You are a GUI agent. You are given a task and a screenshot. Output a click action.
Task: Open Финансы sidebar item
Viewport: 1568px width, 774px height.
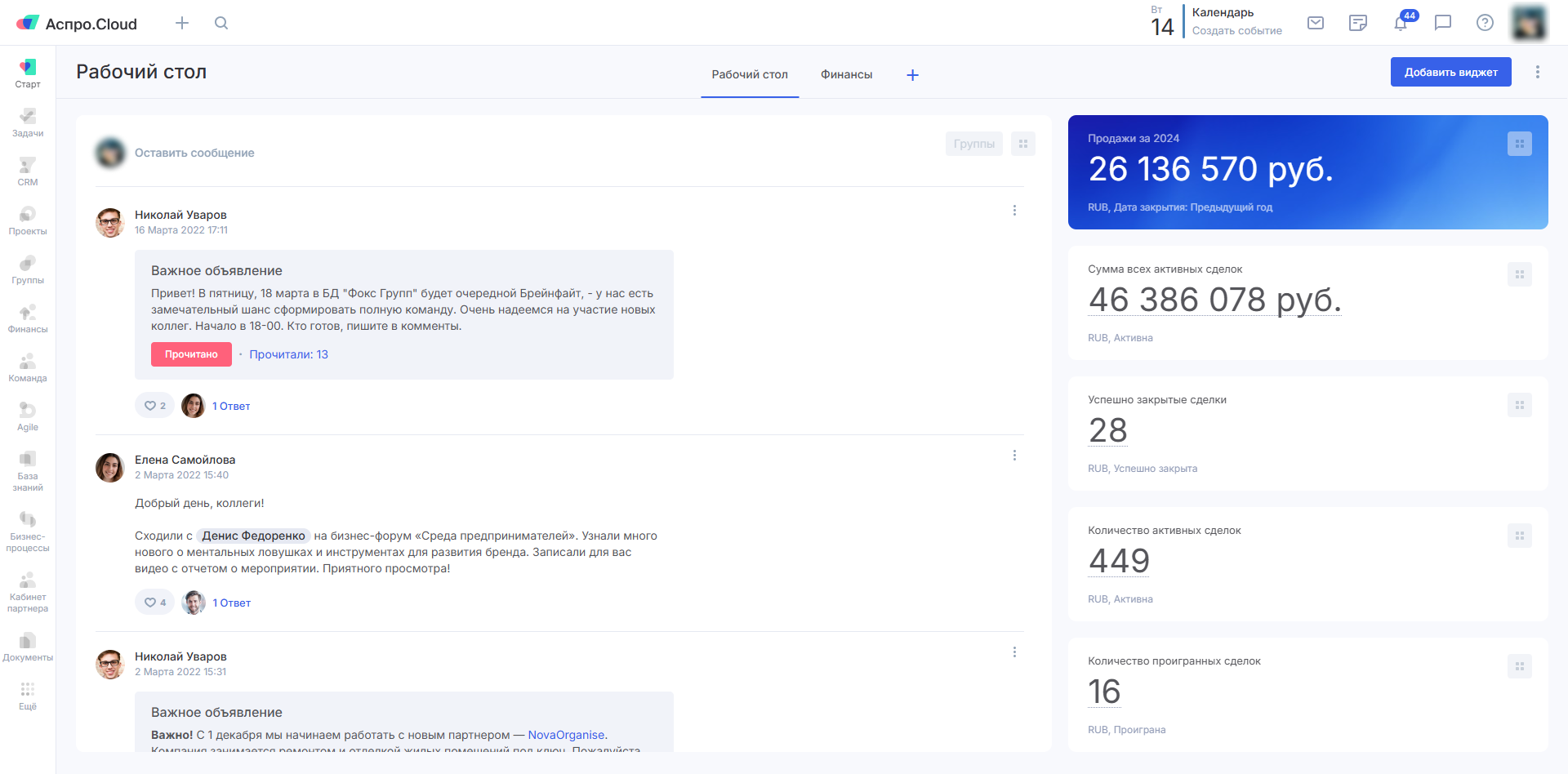pyautogui.click(x=28, y=318)
